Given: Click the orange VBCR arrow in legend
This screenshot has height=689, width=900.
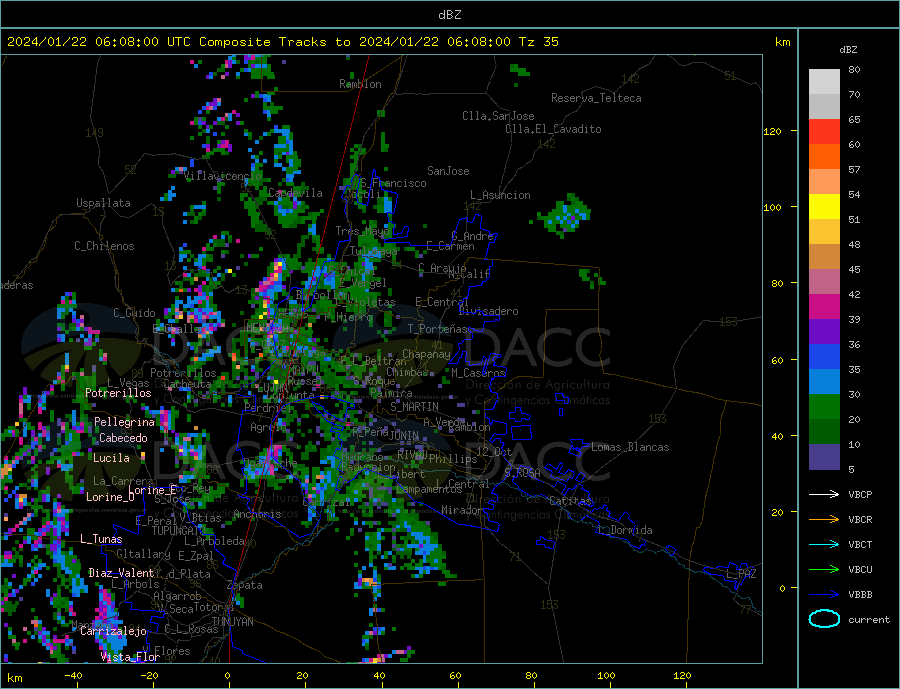Looking at the screenshot, I should coord(824,520).
